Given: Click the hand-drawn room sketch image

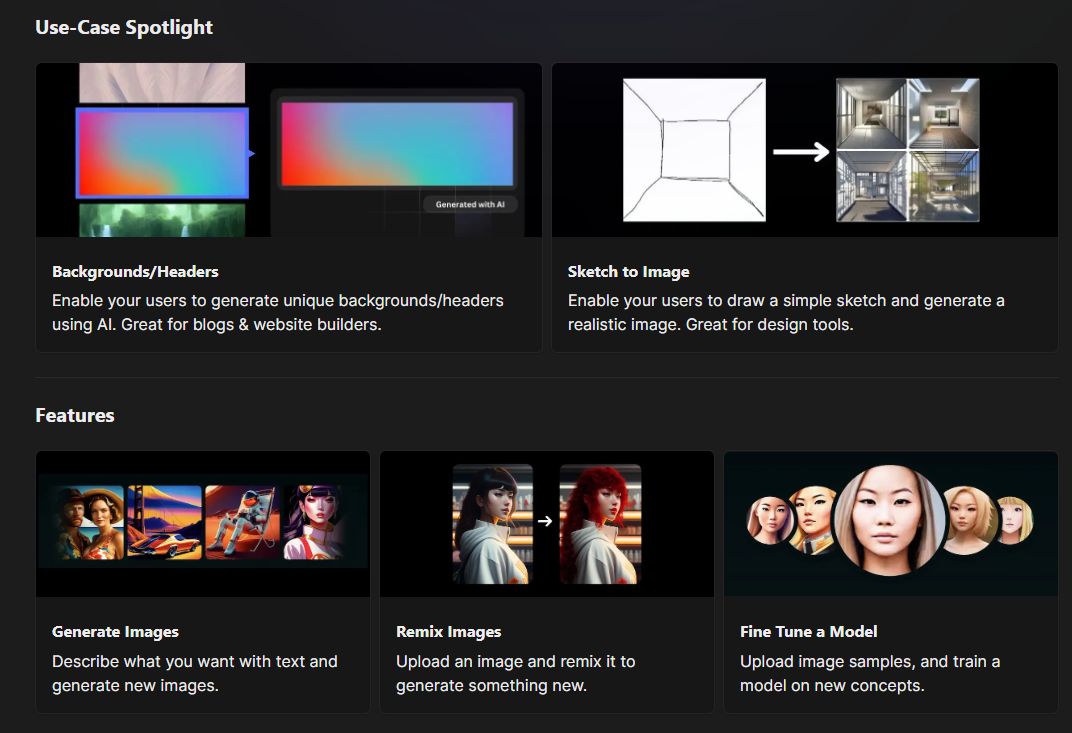Looking at the screenshot, I should pyautogui.click(x=694, y=149).
